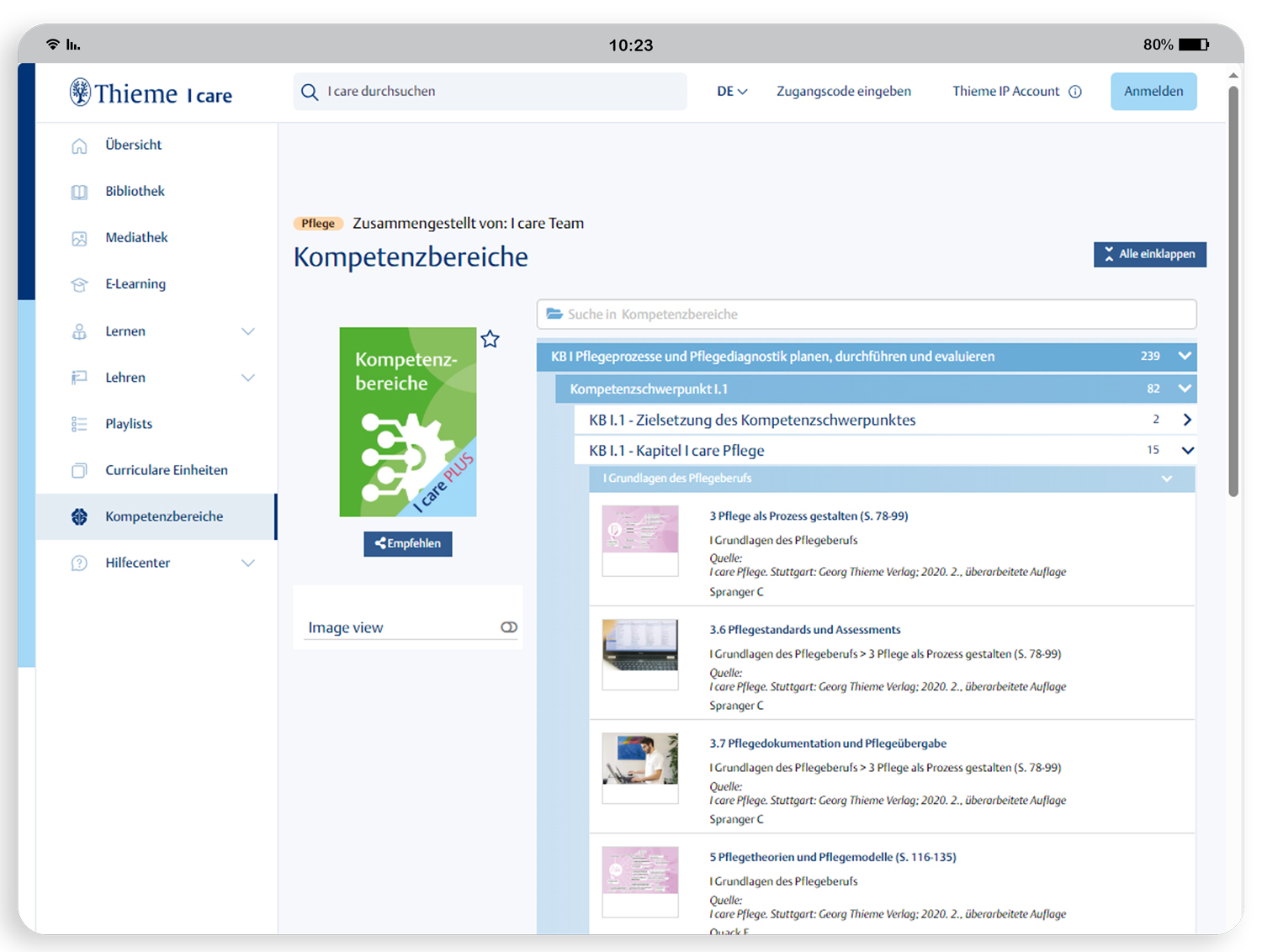Click the Thieme IP Account info icon
Screen dimensions: 1262x952
[x=1075, y=92]
